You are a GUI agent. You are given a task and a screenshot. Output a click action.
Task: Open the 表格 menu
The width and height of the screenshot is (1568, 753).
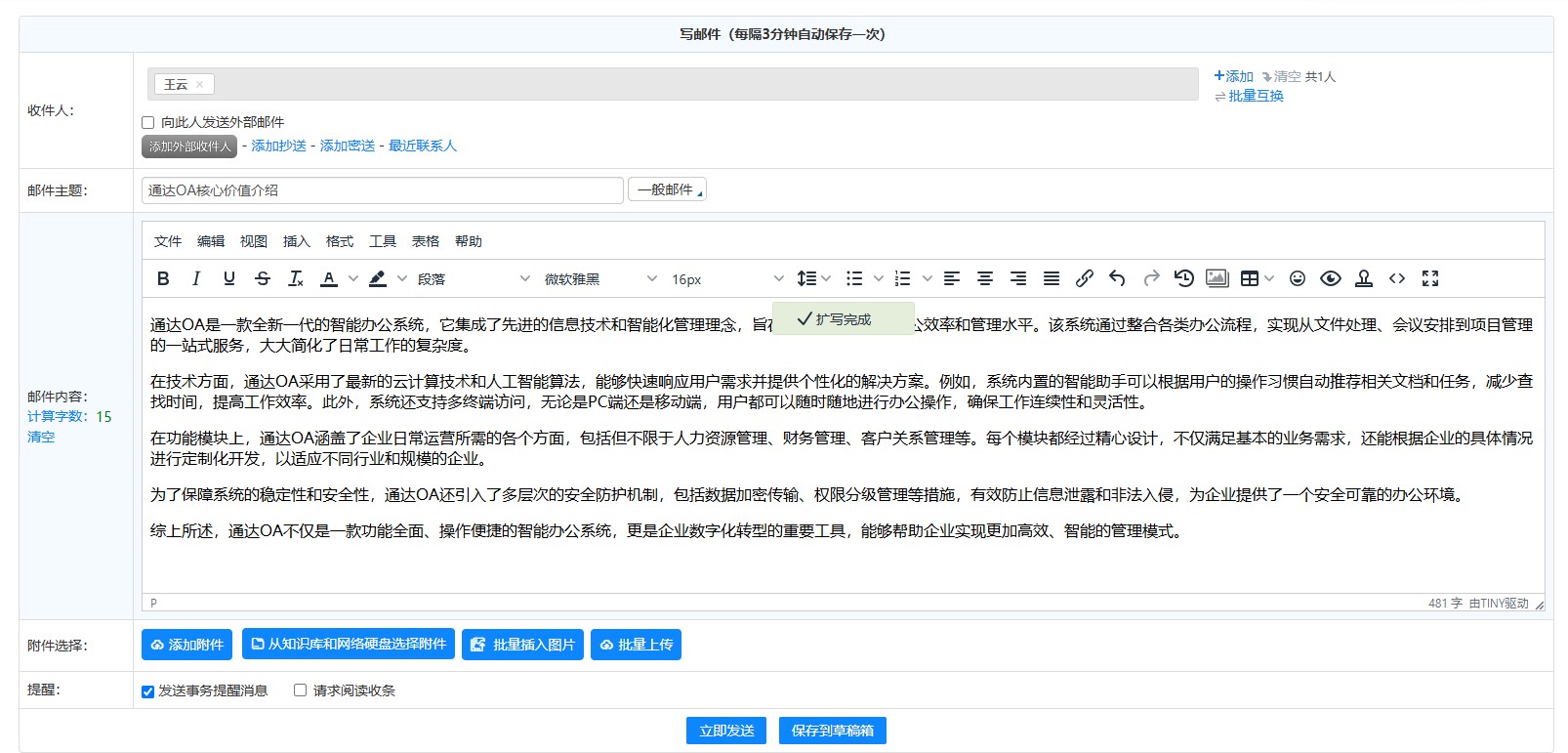pyautogui.click(x=426, y=241)
